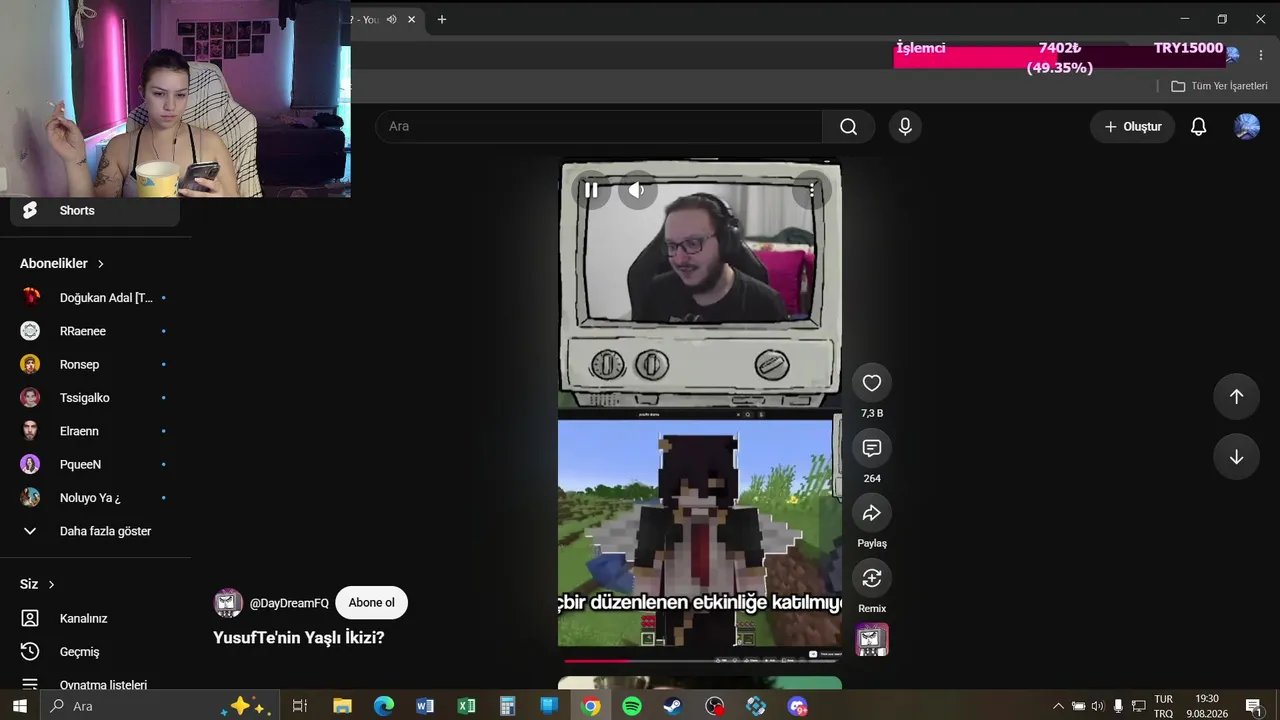Click the Remix icon

point(872,578)
